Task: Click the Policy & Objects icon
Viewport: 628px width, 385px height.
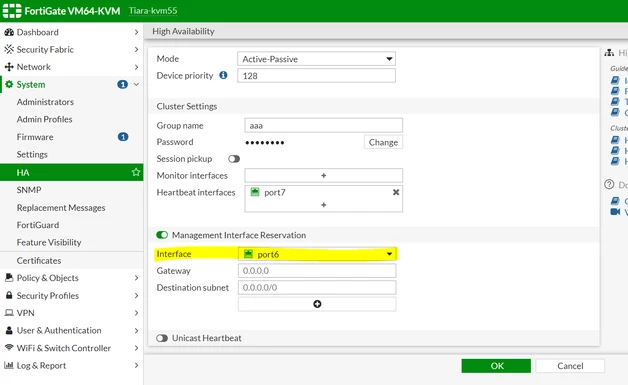Action: pos(9,277)
